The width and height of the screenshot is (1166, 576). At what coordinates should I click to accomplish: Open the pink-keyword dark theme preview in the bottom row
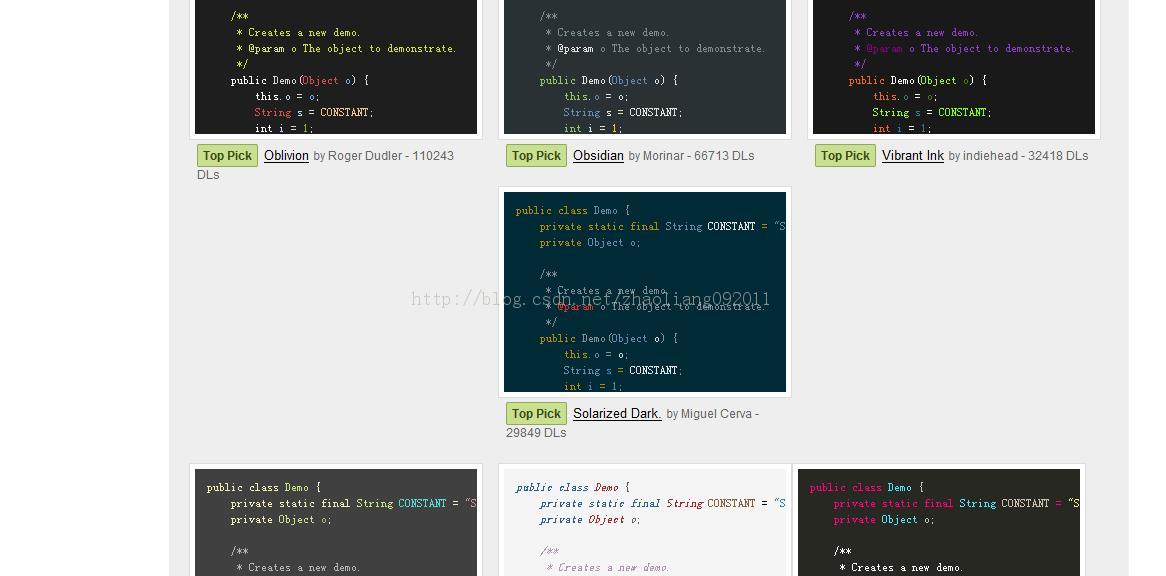point(939,522)
